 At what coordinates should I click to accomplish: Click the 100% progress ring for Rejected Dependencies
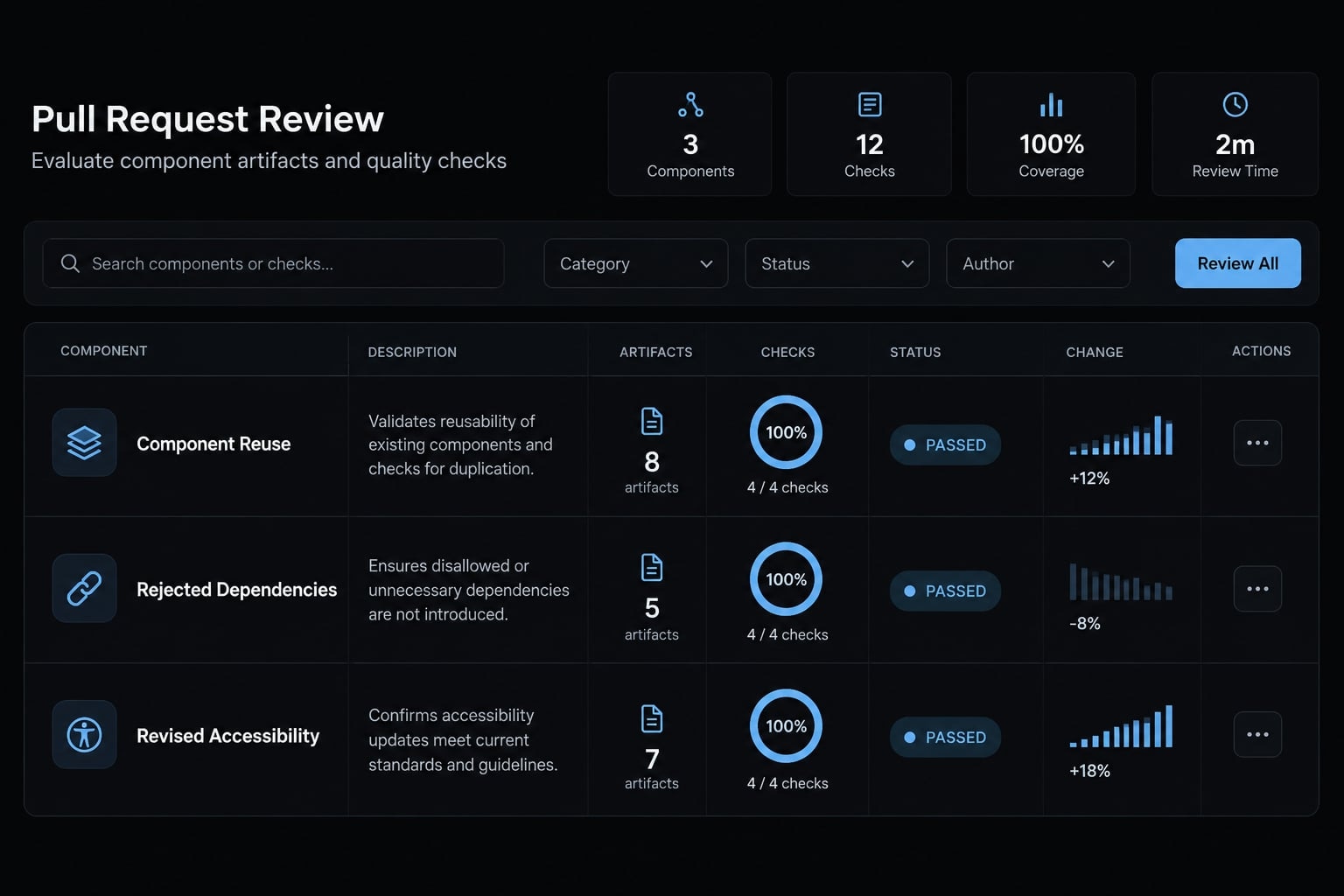pyautogui.click(x=786, y=579)
